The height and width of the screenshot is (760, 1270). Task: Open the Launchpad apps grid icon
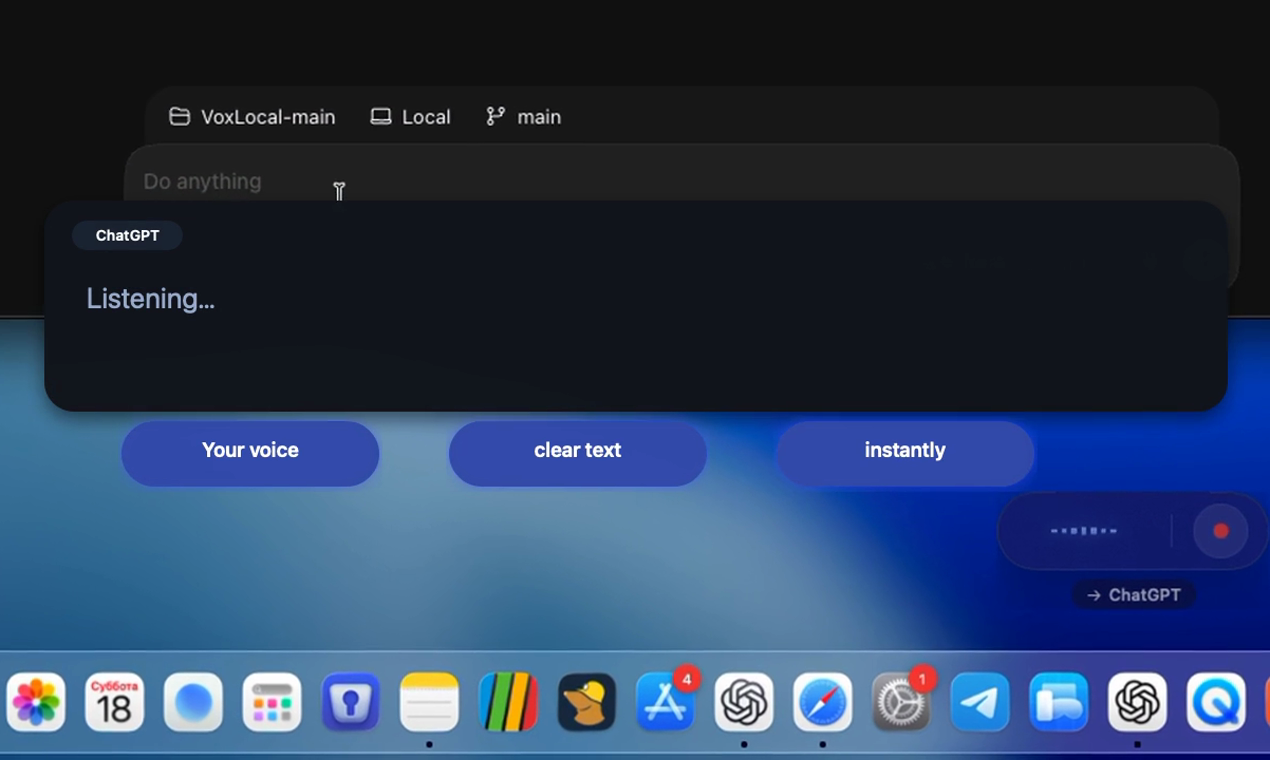(272, 702)
